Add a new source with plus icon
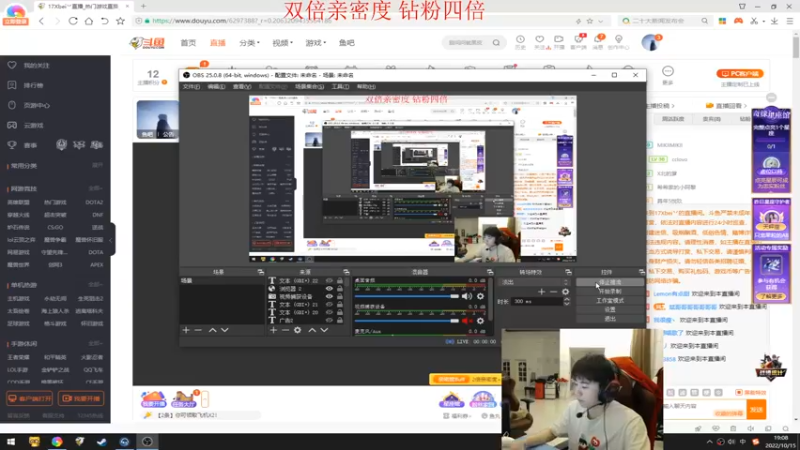 point(273,330)
